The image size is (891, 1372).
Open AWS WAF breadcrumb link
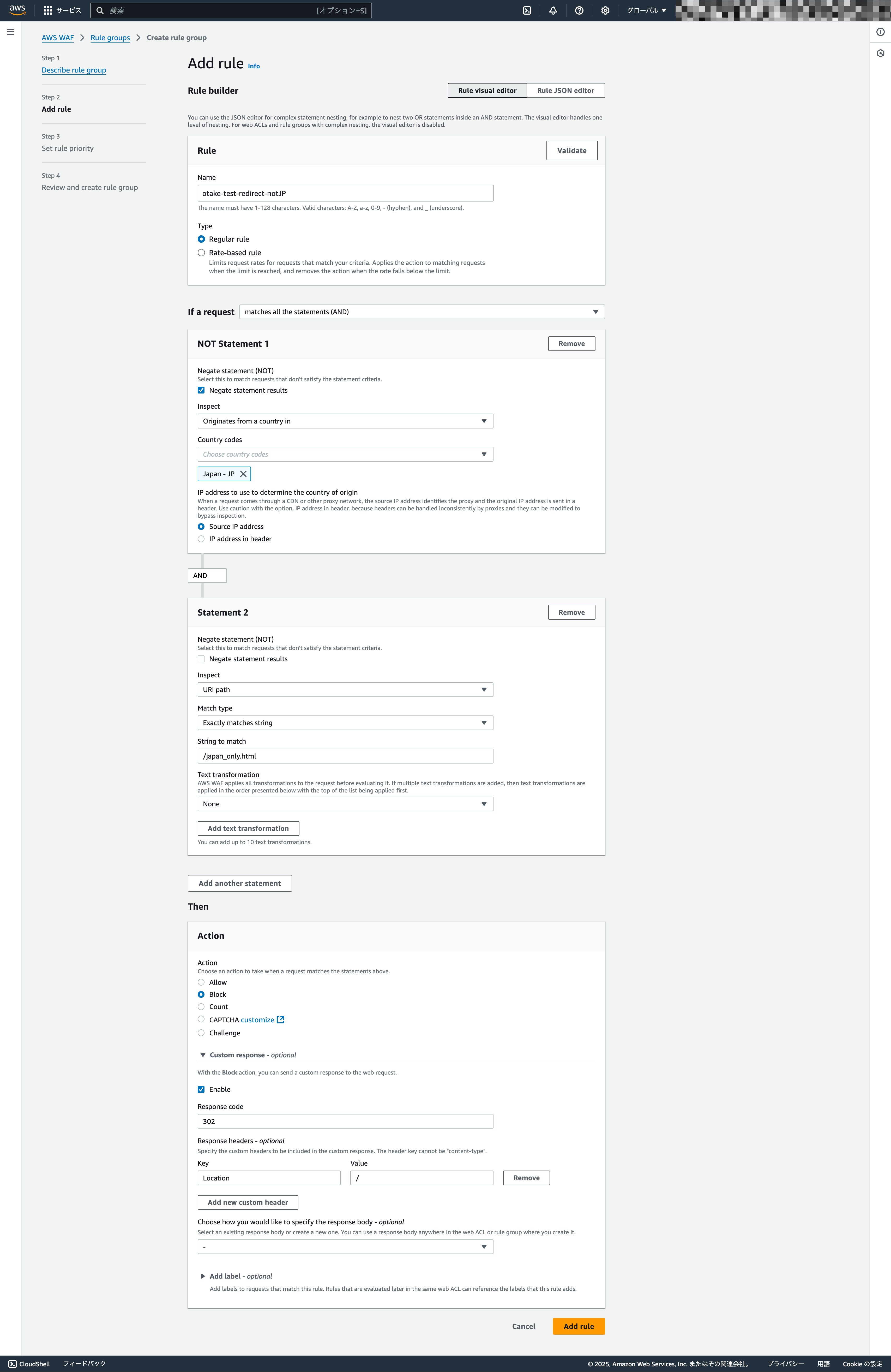[58, 38]
